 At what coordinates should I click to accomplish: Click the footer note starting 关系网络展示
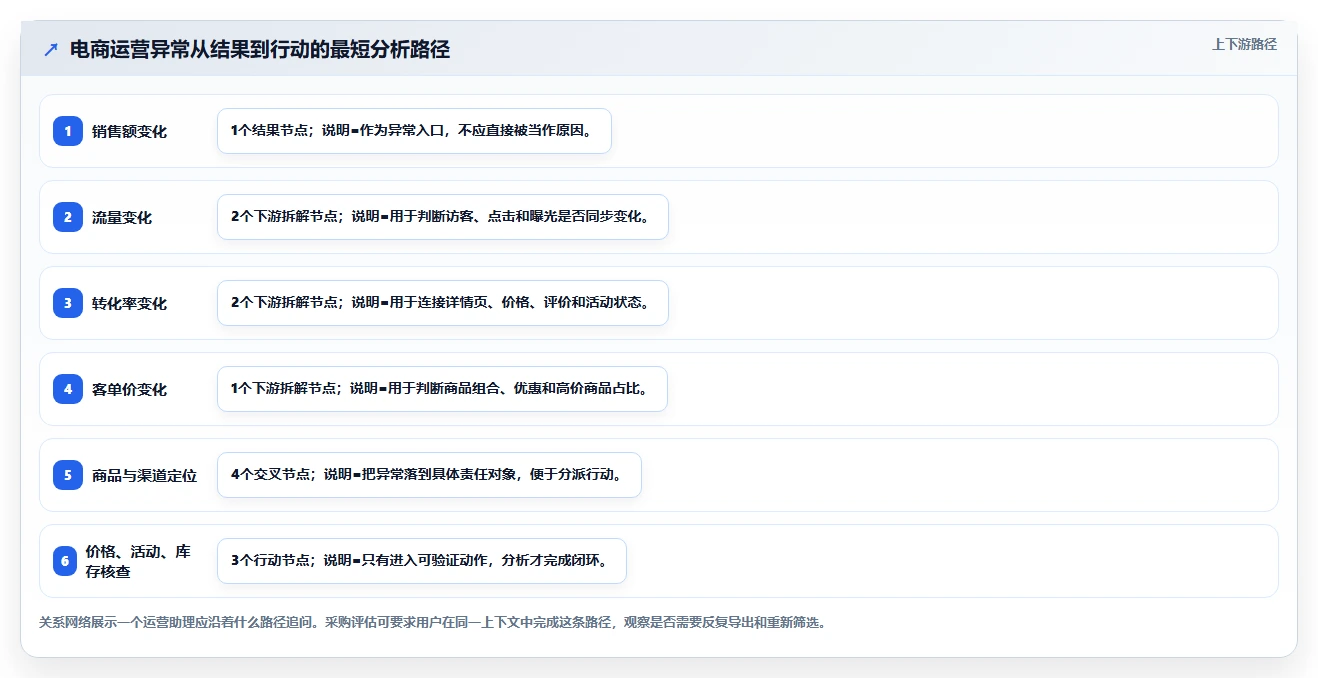(x=432, y=622)
